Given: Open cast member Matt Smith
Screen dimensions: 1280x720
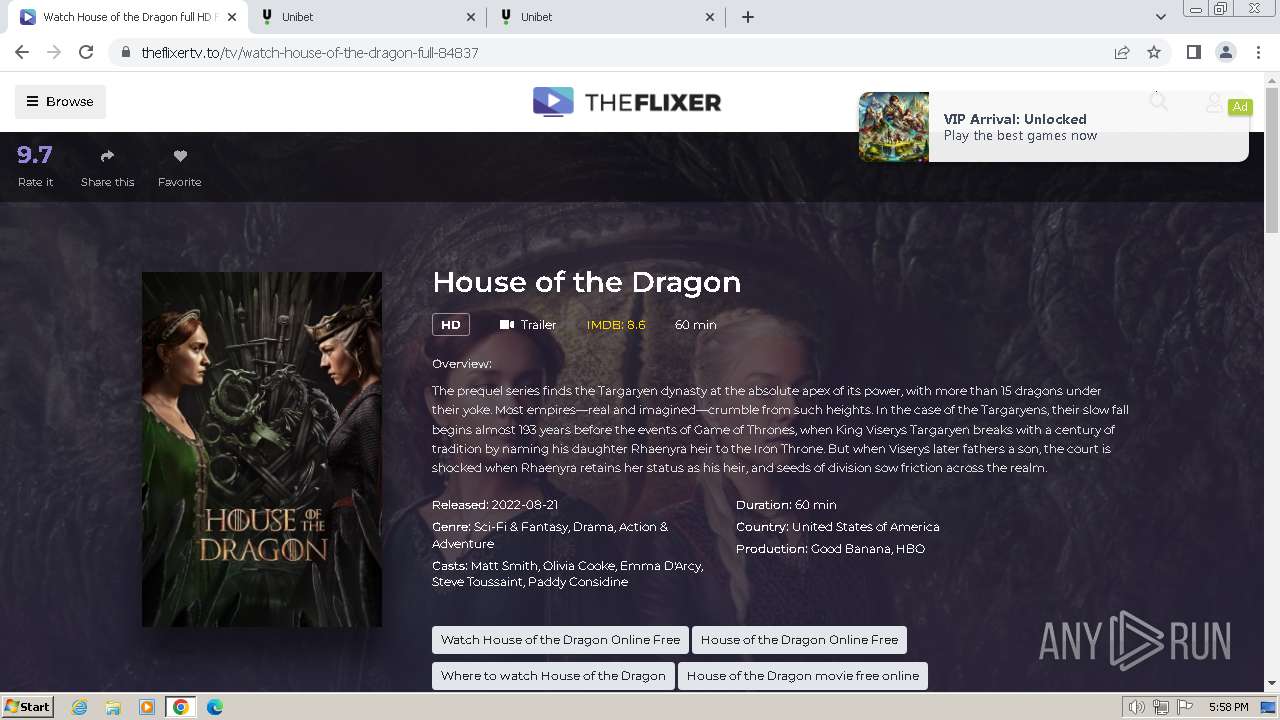Looking at the screenshot, I should [504, 565].
